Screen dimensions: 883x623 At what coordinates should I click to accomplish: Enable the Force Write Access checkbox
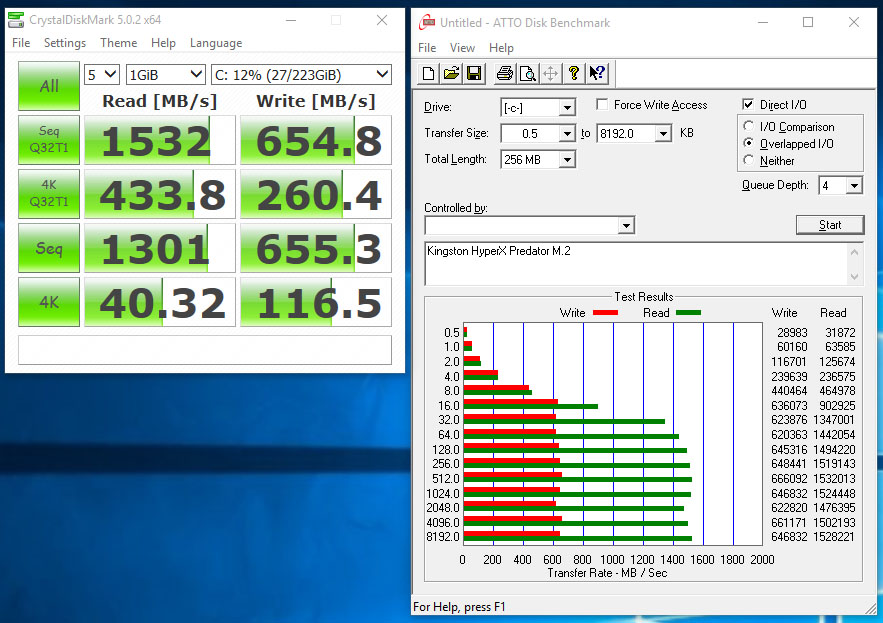(603, 105)
